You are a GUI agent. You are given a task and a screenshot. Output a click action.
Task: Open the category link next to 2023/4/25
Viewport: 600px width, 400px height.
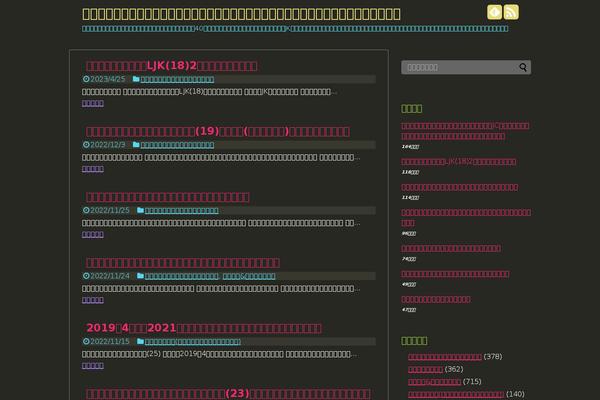[177, 80]
